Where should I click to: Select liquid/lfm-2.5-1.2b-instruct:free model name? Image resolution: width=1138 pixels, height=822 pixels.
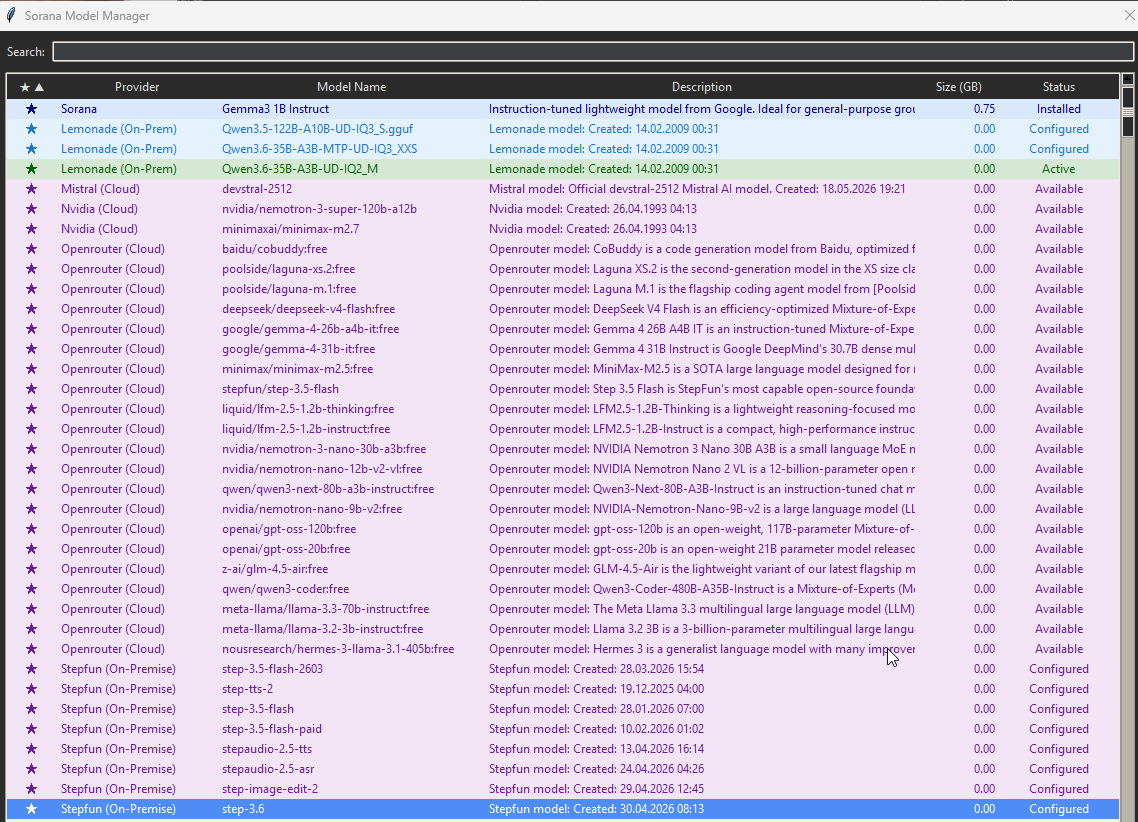click(x=306, y=429)
